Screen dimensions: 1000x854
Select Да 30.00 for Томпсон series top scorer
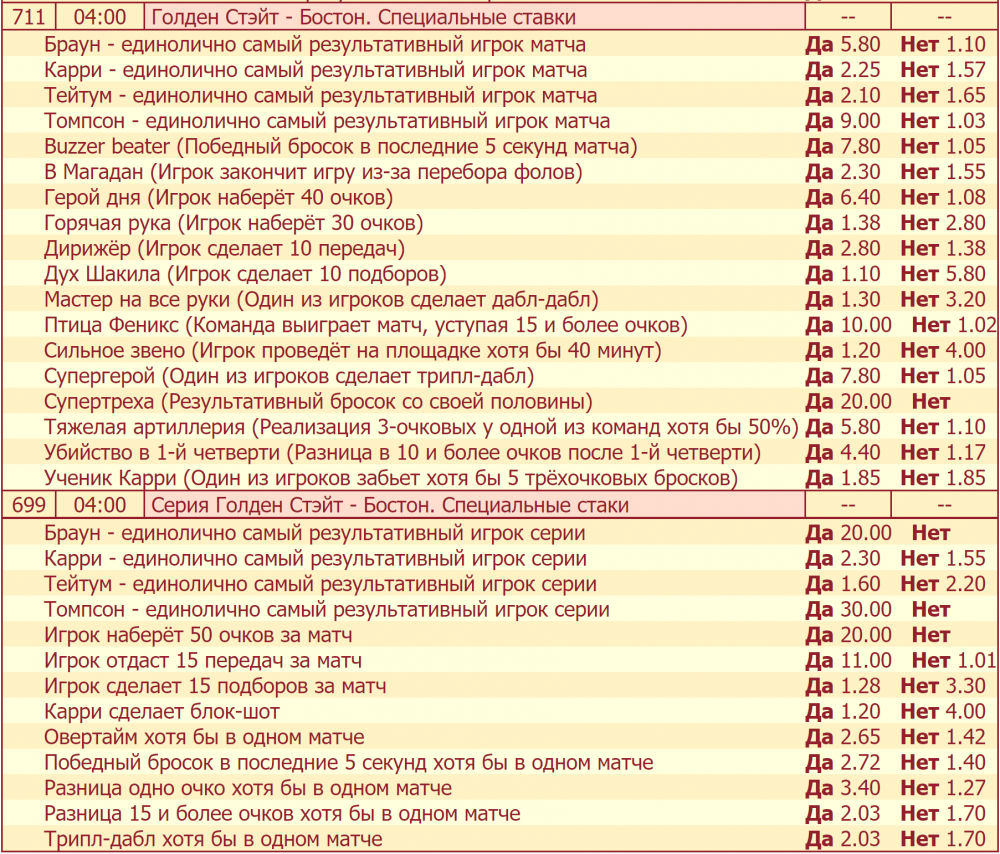(x=848, y=610)
